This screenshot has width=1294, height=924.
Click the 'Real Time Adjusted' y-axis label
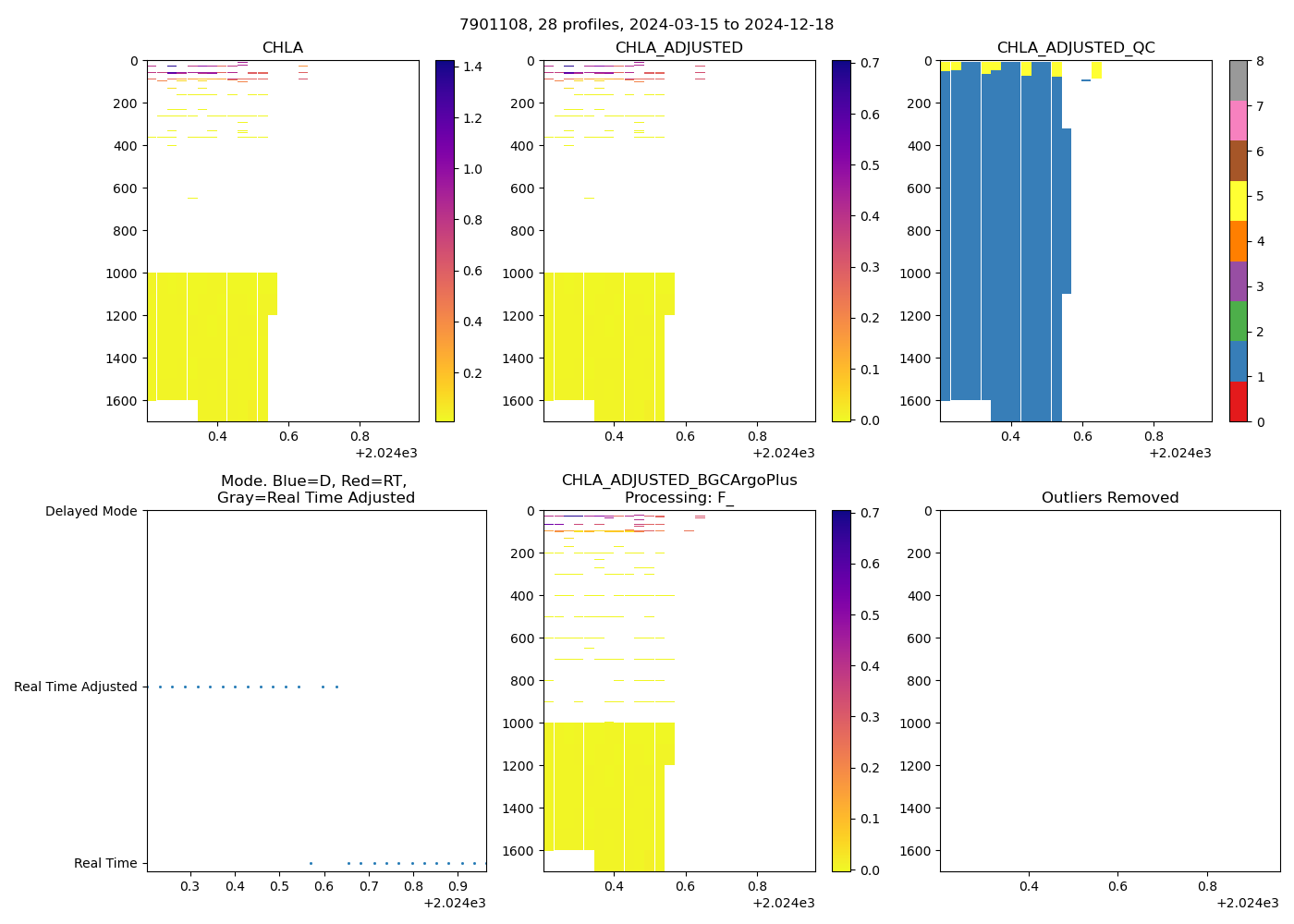(76, 687)
